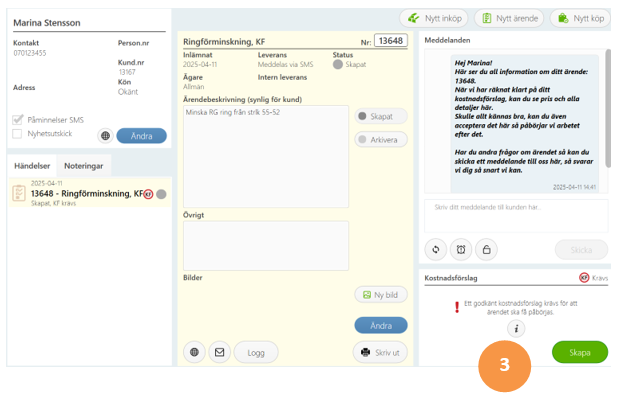Click the messages panel scrollbar

[x=608, y=108]
